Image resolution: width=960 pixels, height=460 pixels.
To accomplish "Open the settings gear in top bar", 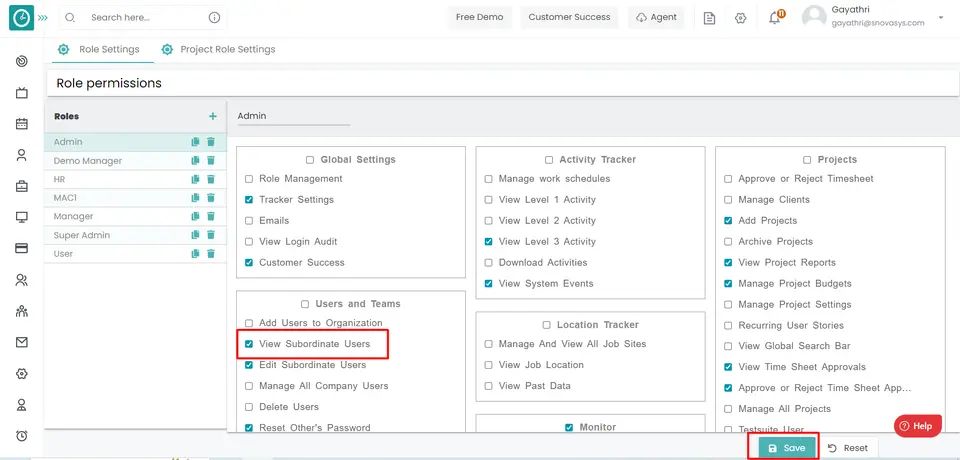I will (741, 18).
